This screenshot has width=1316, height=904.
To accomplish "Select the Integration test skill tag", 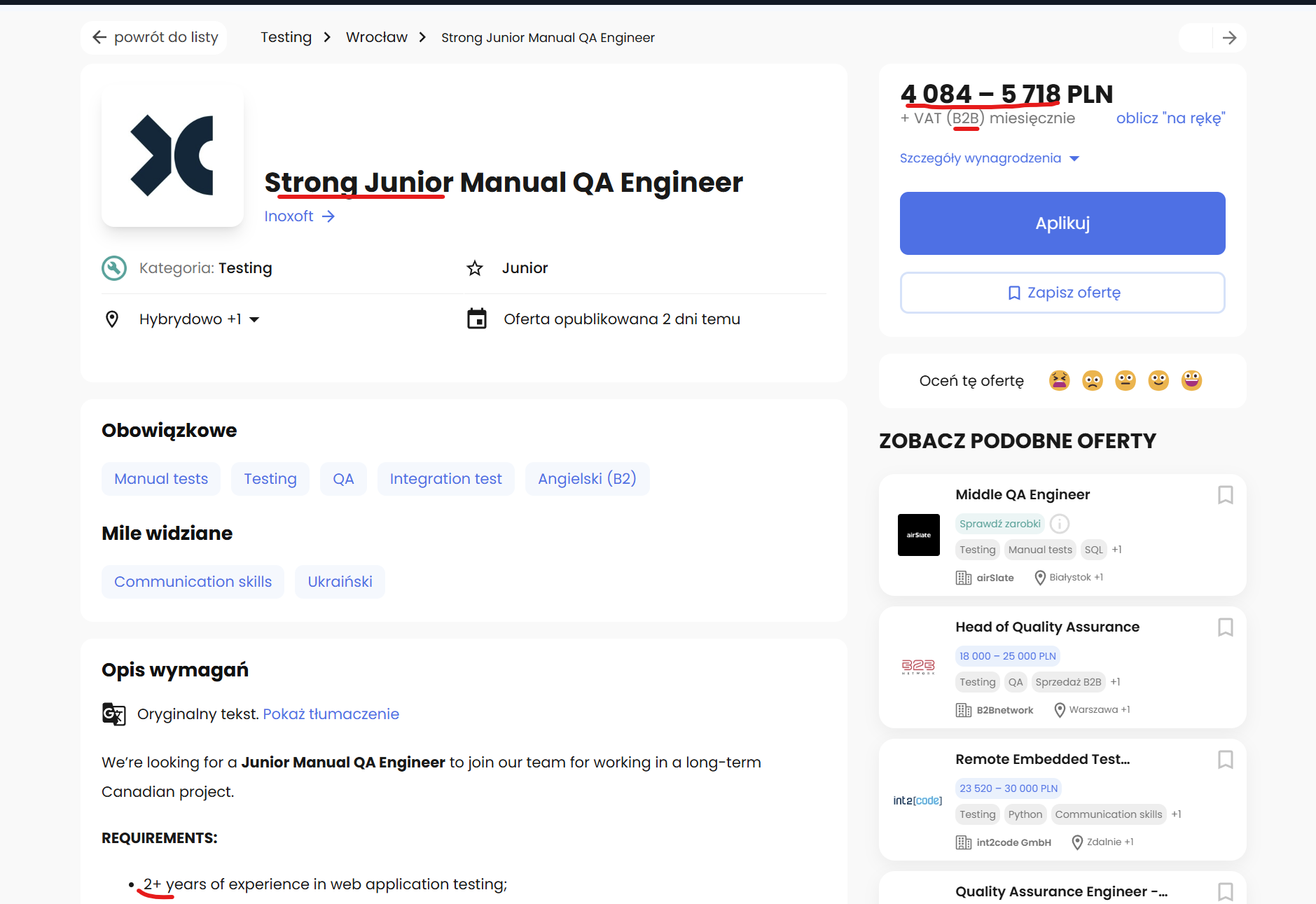I will [445, 479].
